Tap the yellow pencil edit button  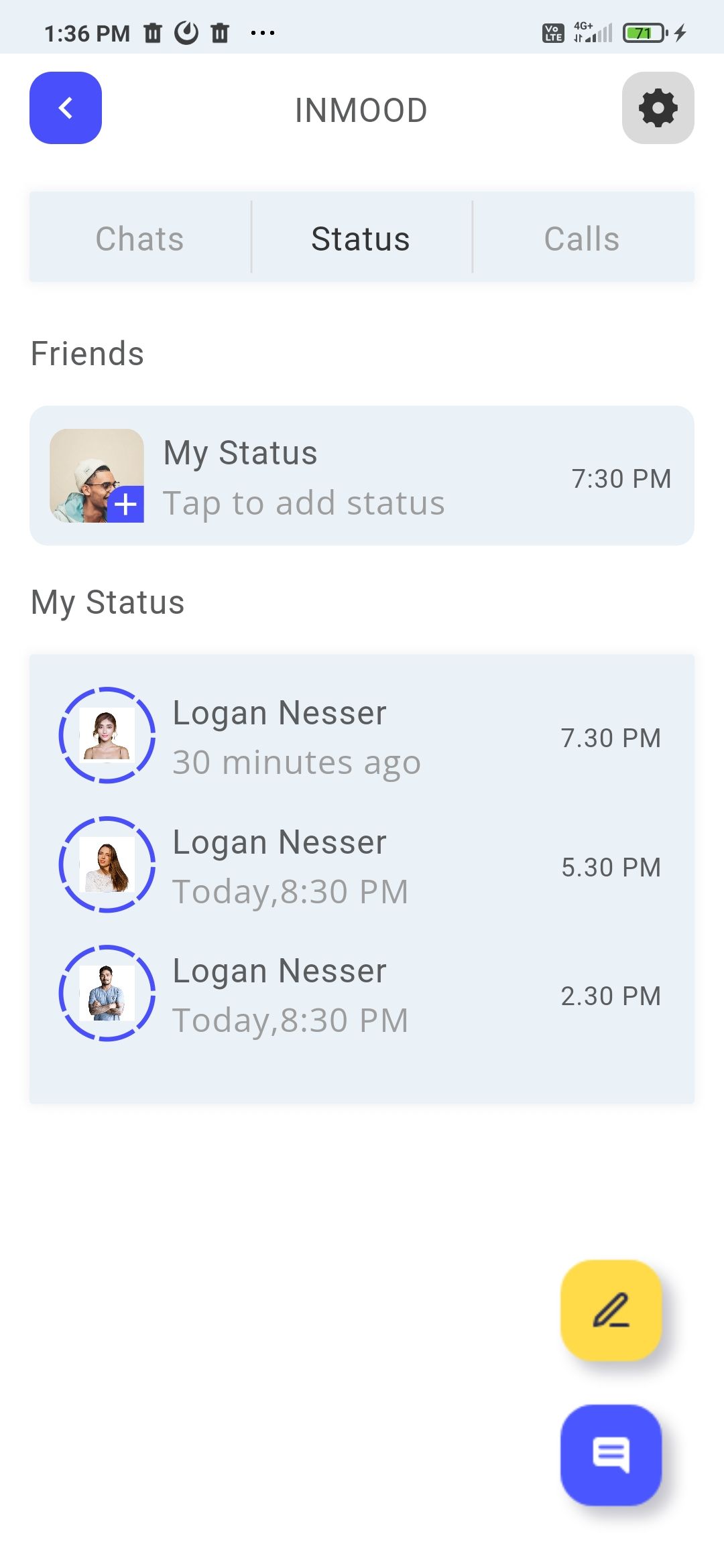tap(611, 1310)
